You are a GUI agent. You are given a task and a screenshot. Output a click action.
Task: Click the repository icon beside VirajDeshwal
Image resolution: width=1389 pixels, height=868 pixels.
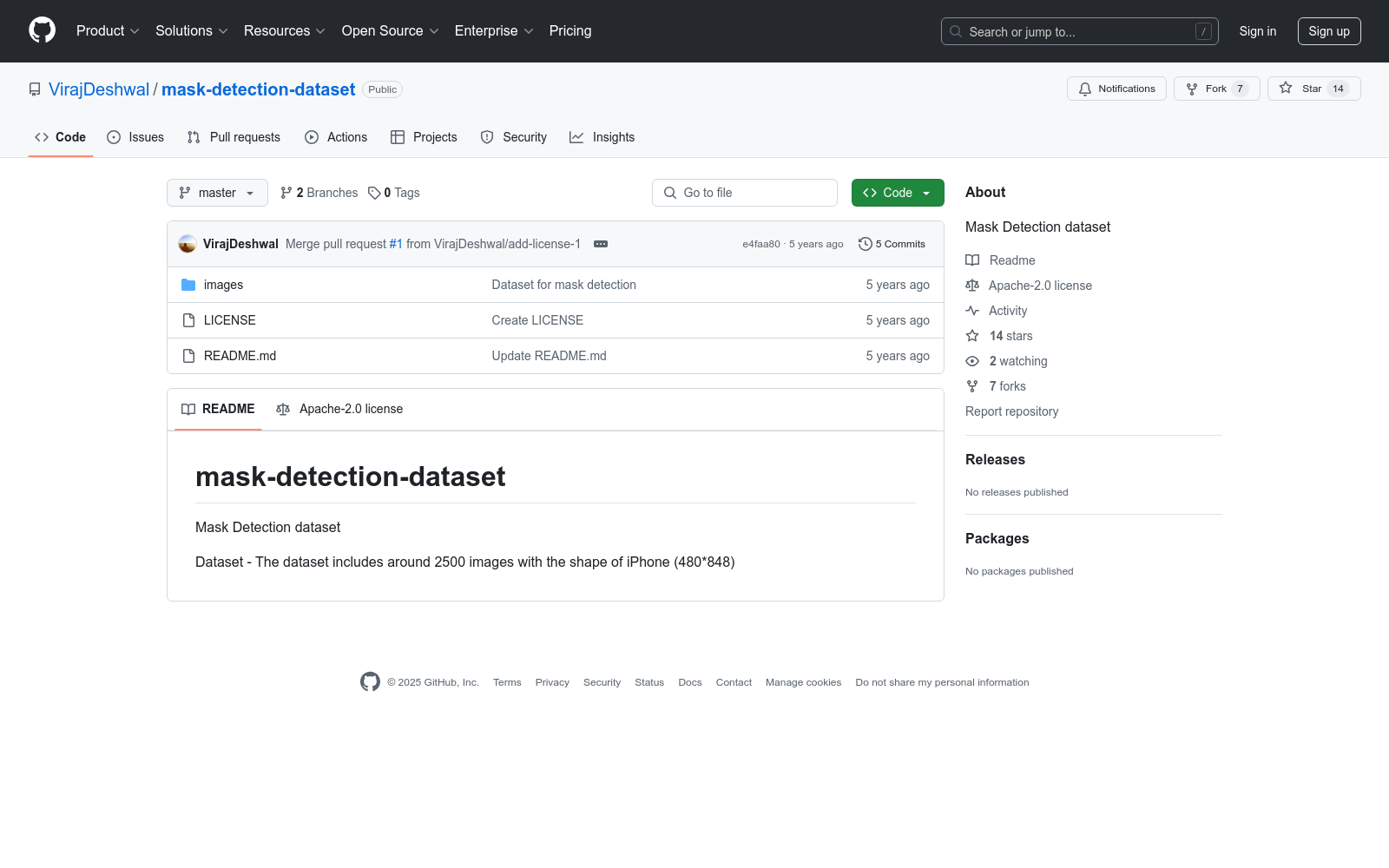pos(35,89)
